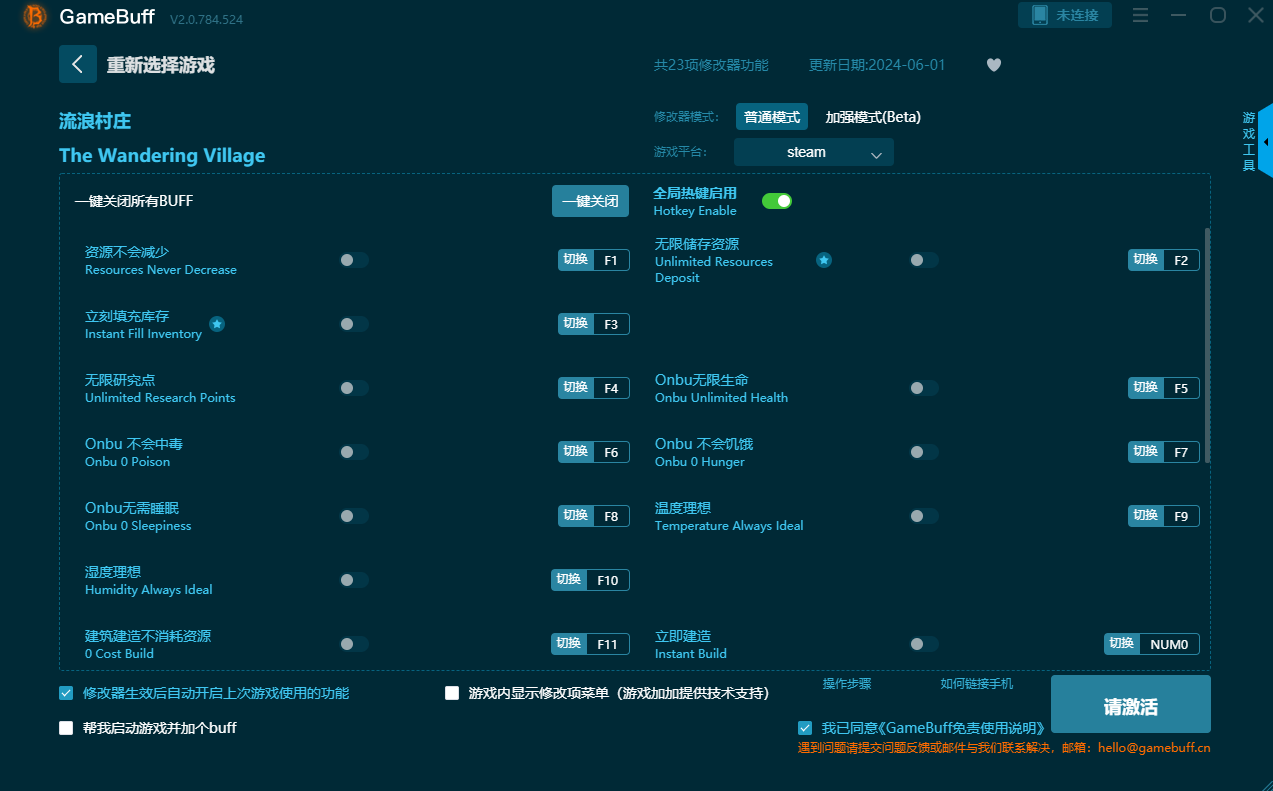Enable 0 Cost Build switch
Screen dimensions: 1273x791
(354, 644)
